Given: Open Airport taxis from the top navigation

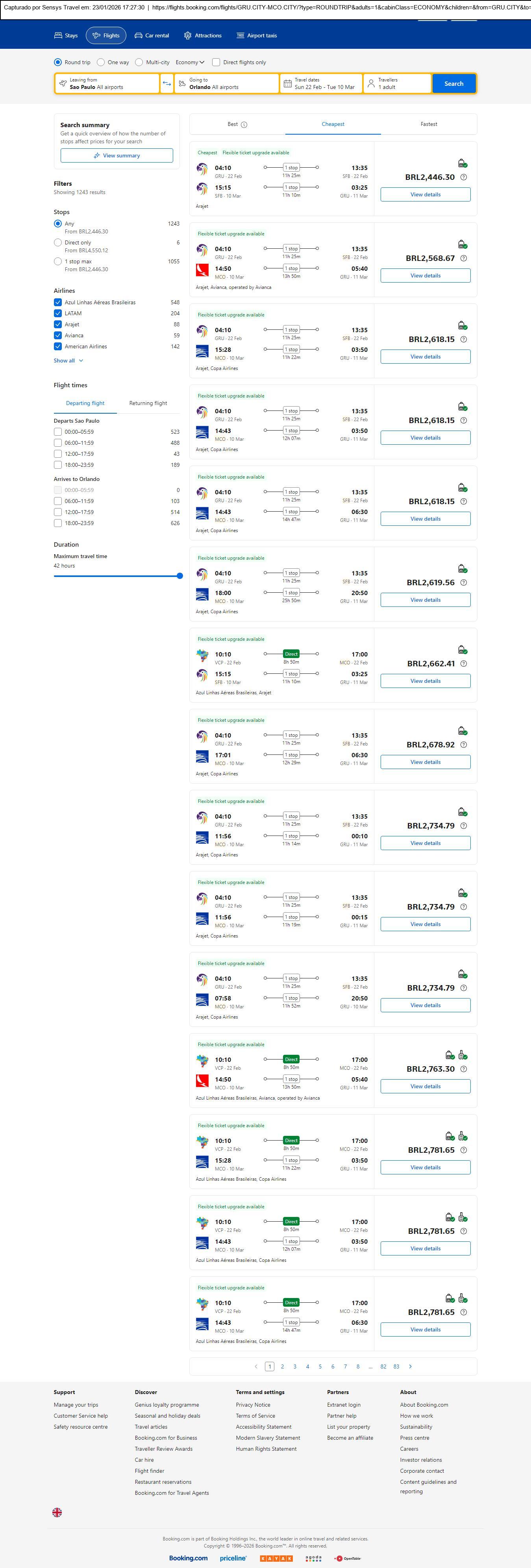Looking at the screenshot, I should click(x=256, y=35).
